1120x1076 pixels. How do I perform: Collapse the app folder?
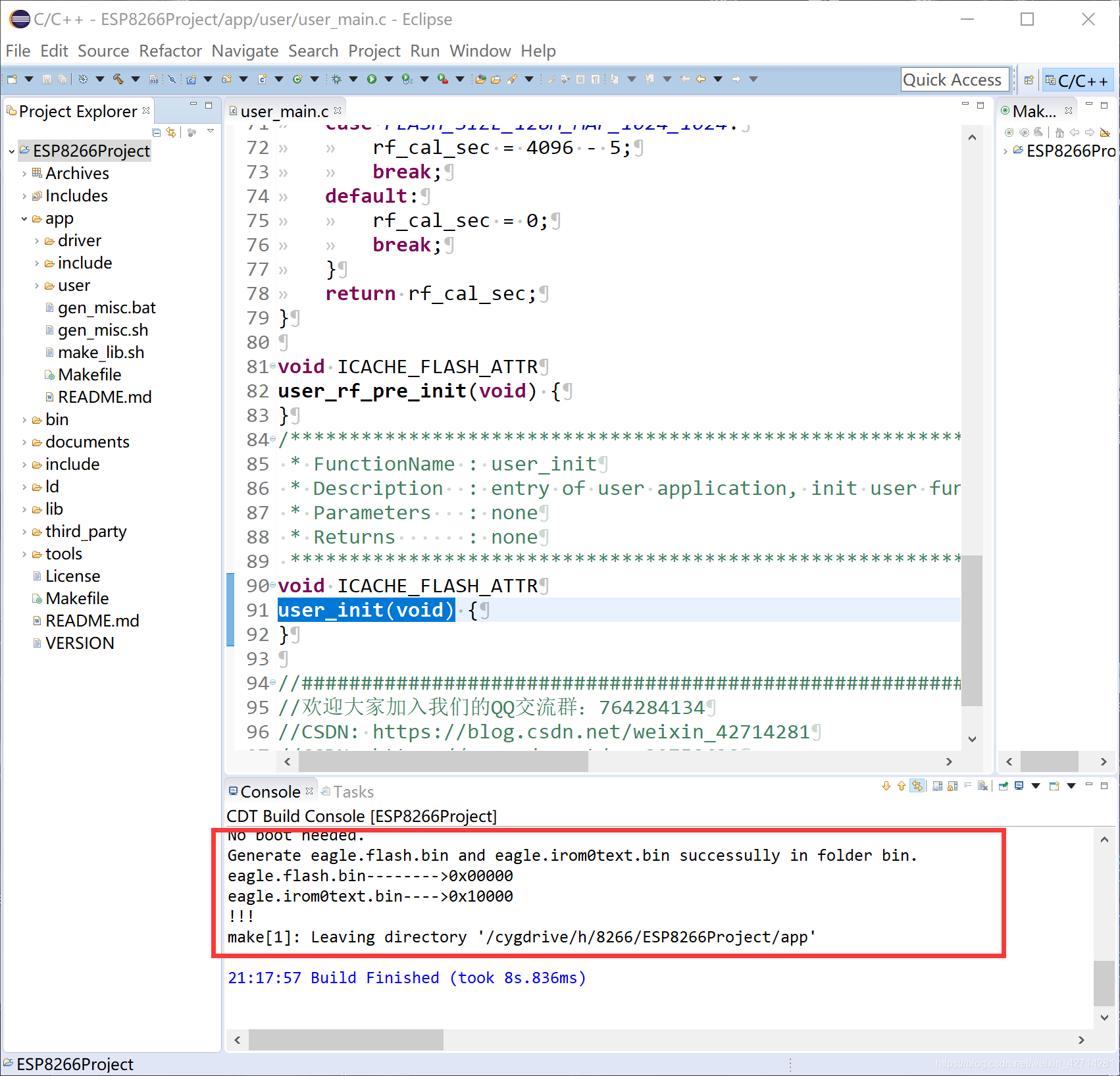tap(24, 218)
